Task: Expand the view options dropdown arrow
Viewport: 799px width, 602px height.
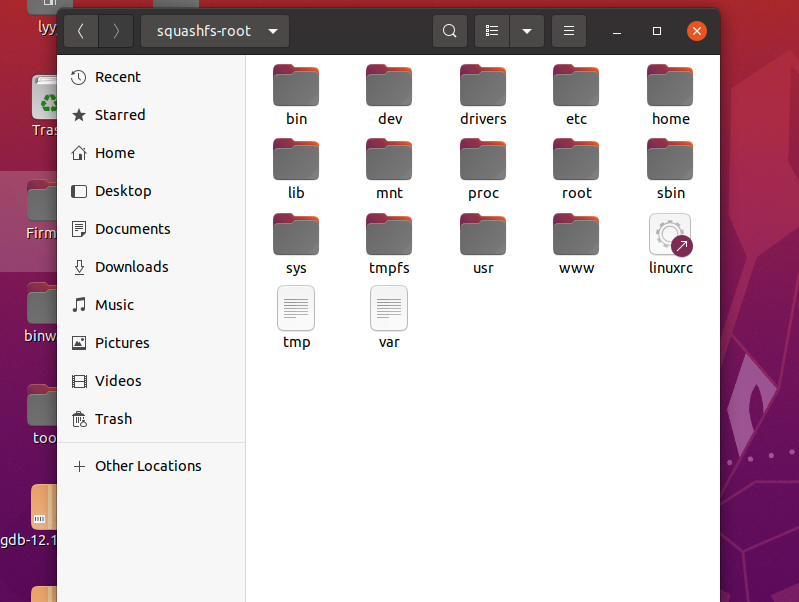Action: point(527,31)
